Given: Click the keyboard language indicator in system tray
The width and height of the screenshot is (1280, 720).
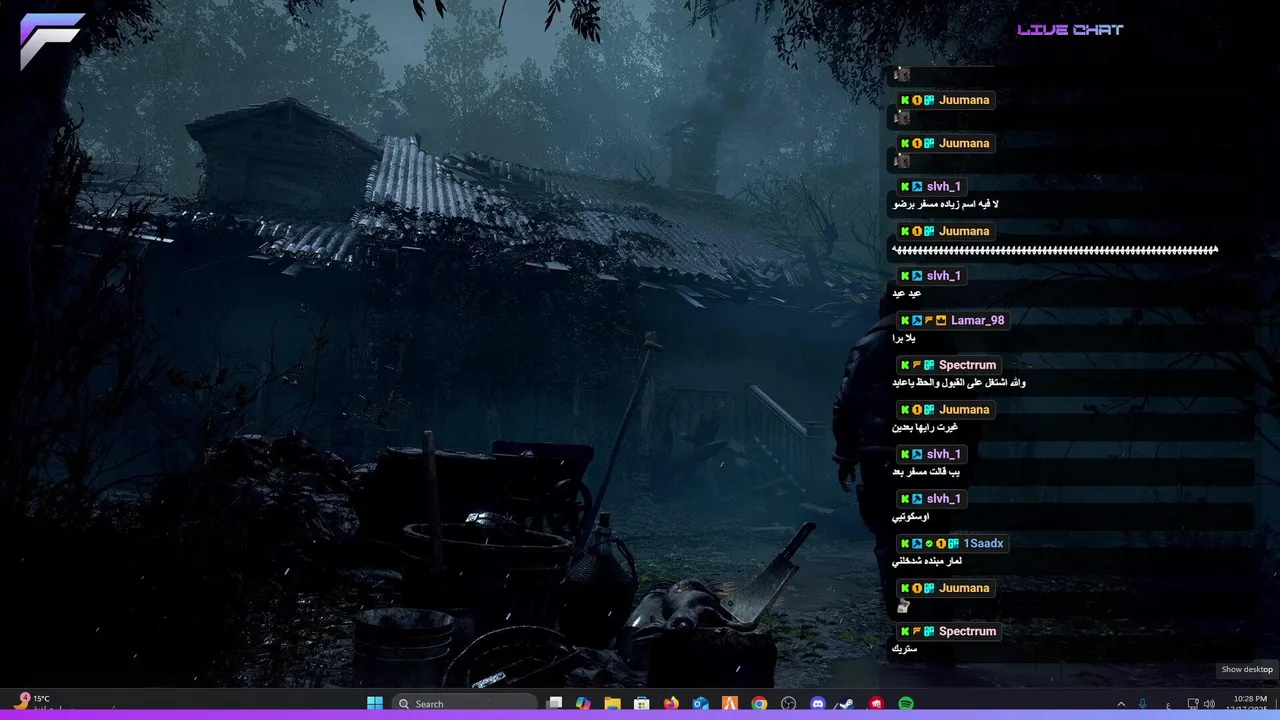Looking at the screenshot, I should click(1169, 704).
